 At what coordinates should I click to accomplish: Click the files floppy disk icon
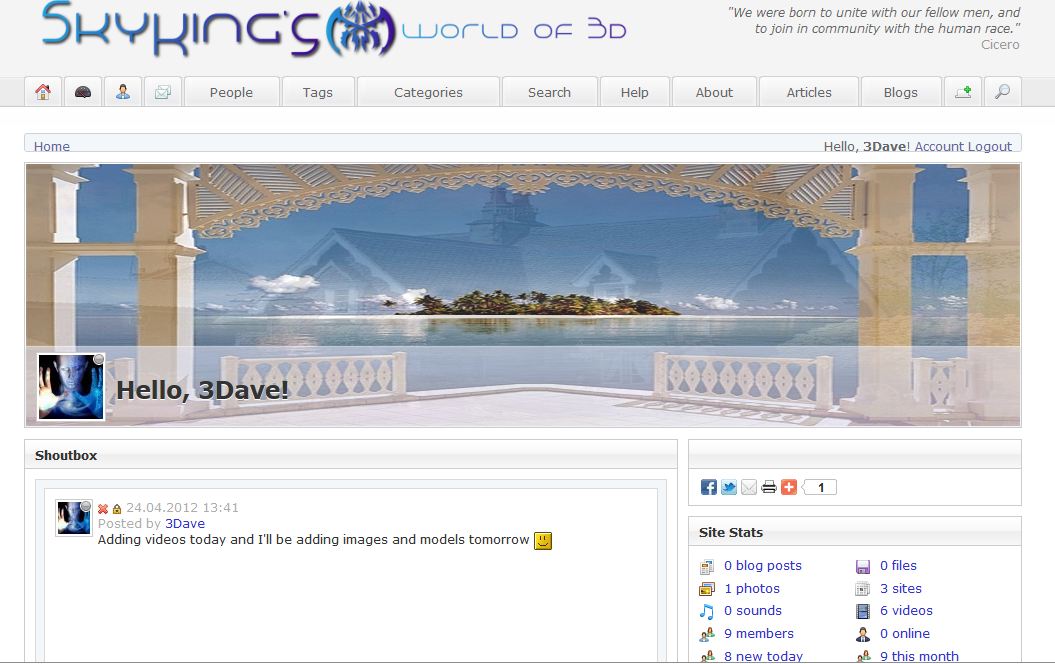863,566
